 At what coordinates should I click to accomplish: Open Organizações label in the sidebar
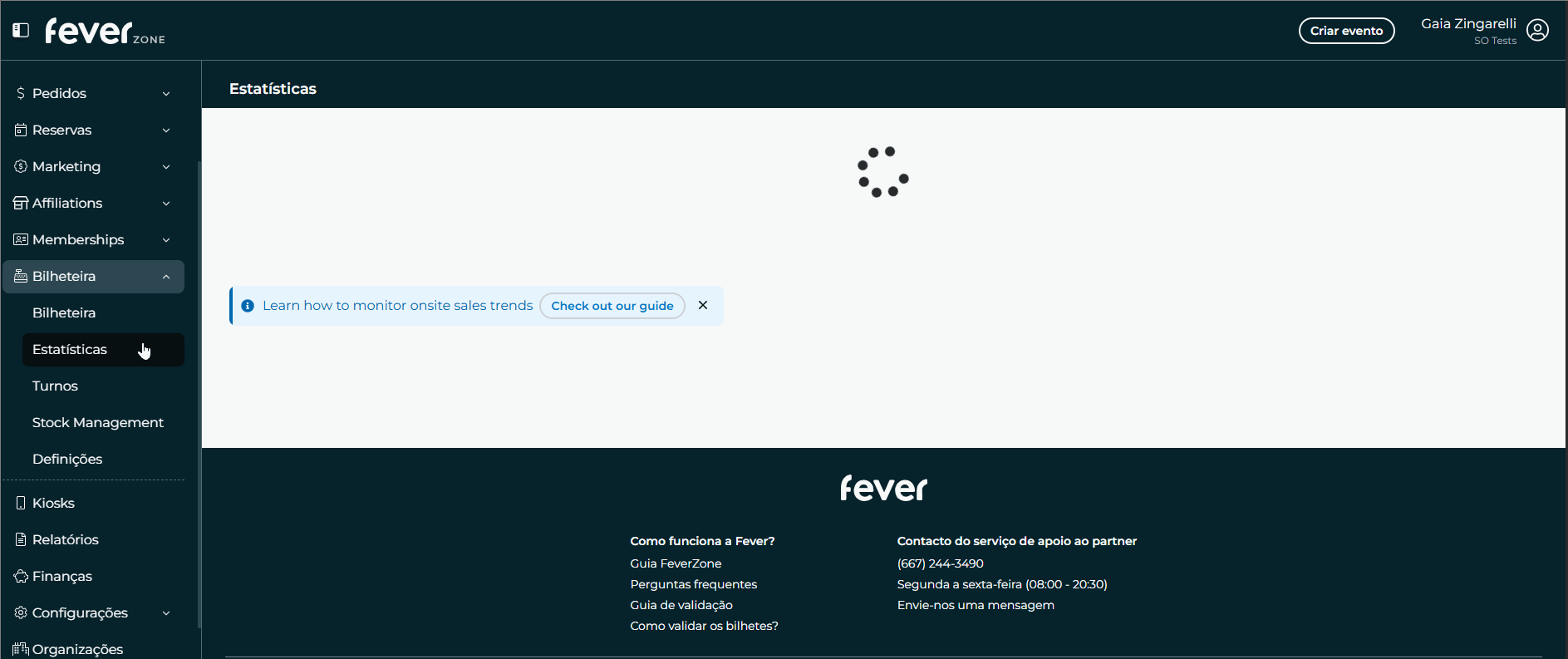point(78,649)
